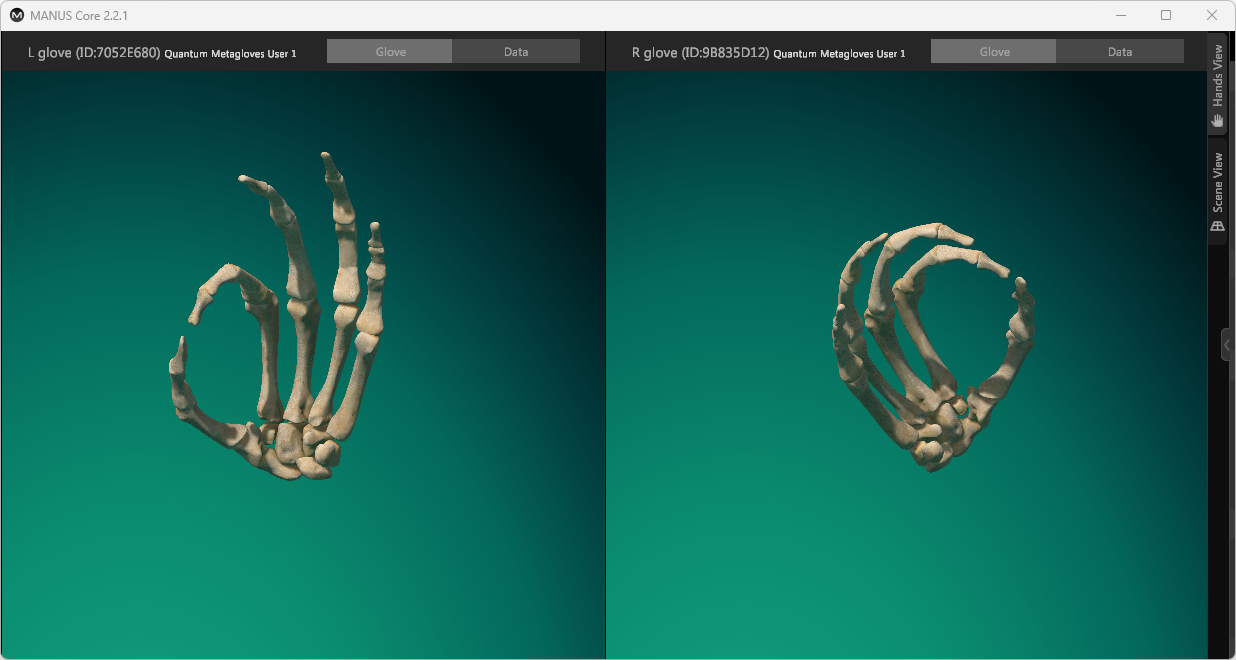The image size is (1236, 660).
Task: Click the MANUS logo in title bar
Action: pyautogui.click(x=17, y=15)
